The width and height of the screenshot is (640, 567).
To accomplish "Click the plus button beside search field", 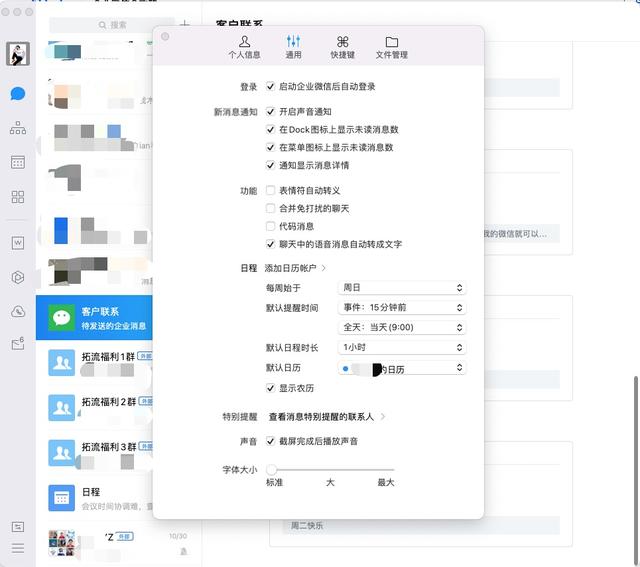I will [x=184, y=24].
